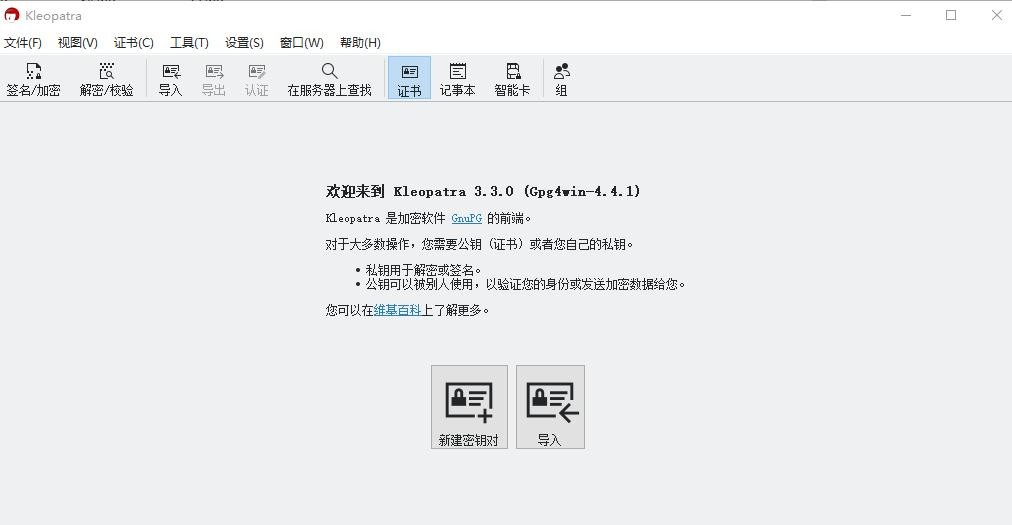This screenshot has height=525, width=1012.
Task: Click the text 私钥用于解密或签名
Action: click(x=423, y=270)
